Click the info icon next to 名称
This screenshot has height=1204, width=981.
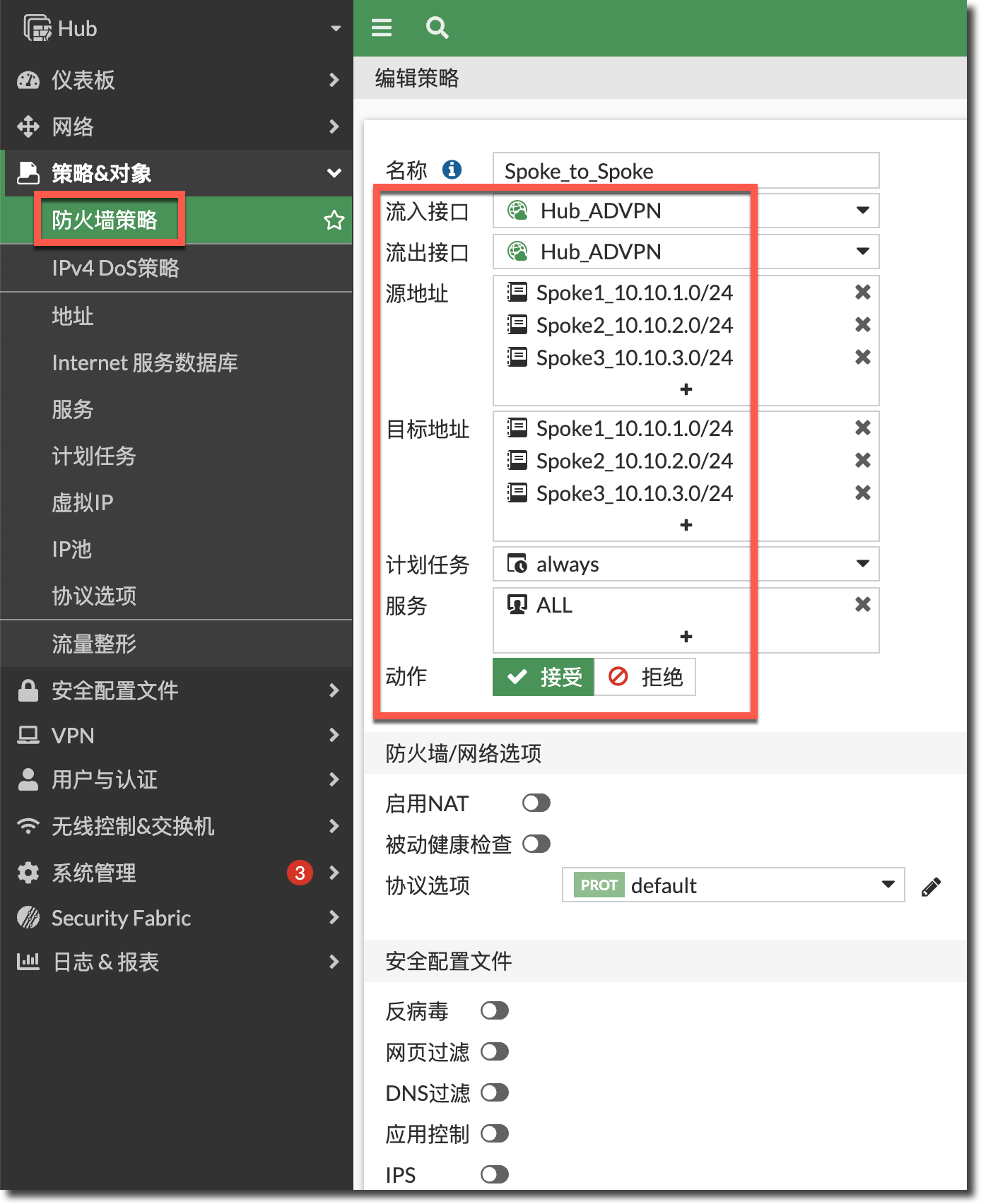coord(452,170)
